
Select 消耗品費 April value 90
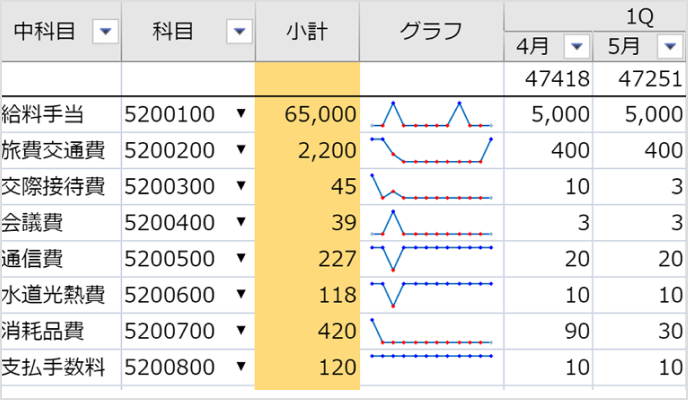click(548, 331)
